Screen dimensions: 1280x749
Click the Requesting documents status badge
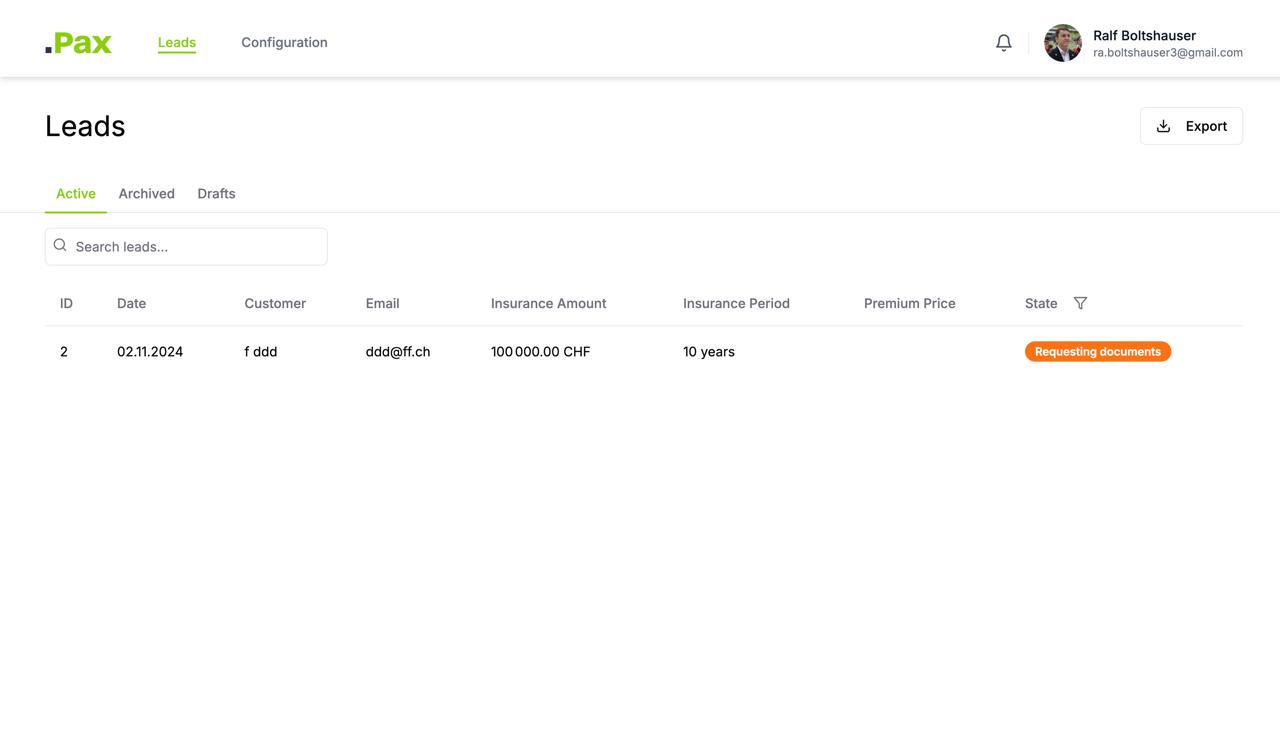pos(1097,352)
